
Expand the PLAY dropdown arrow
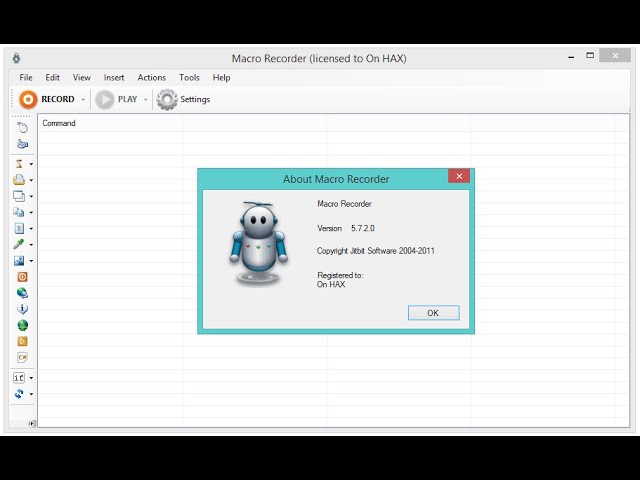point(145,100)
